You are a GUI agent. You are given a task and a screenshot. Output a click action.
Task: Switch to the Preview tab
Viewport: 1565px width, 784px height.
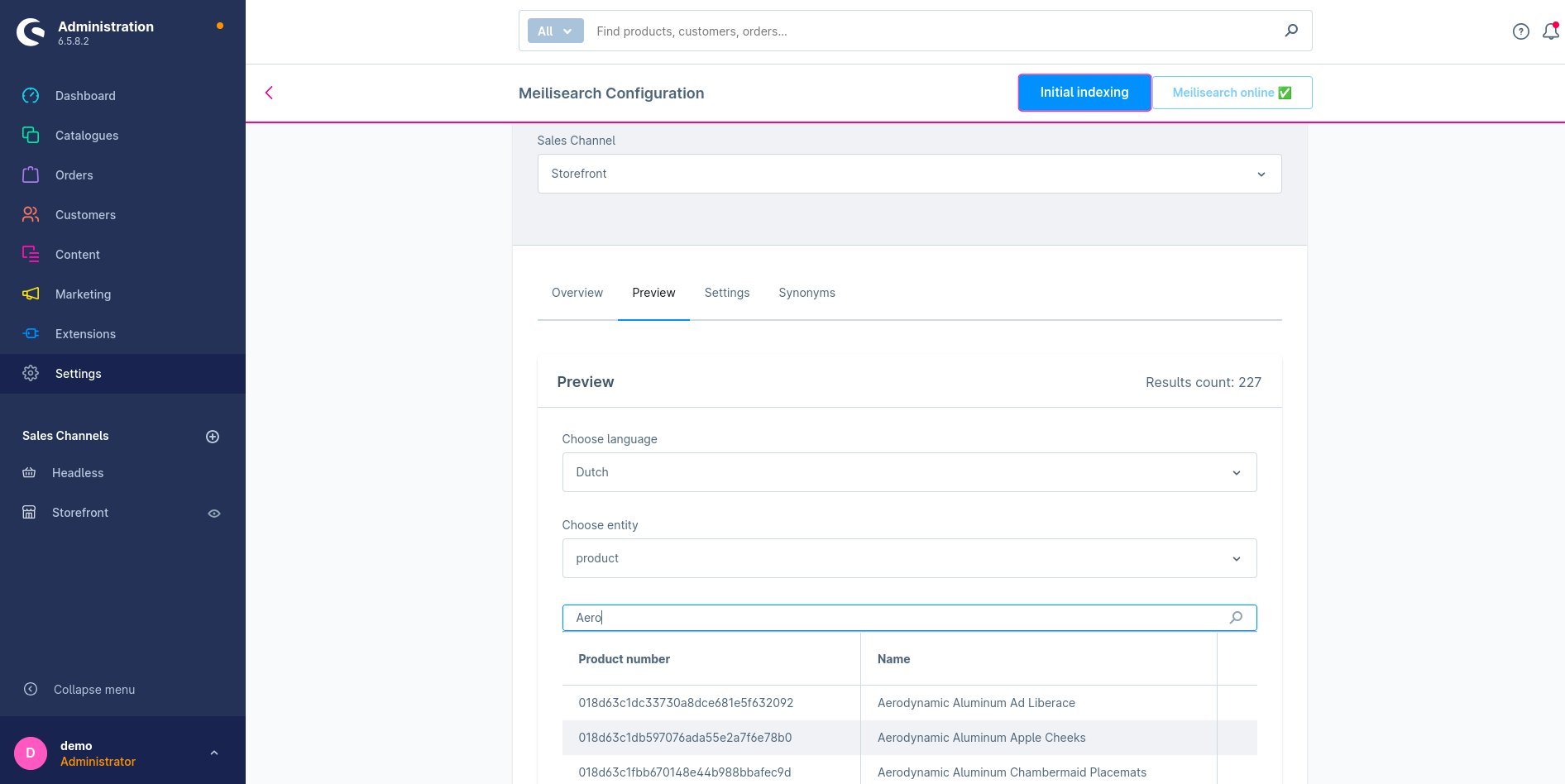pos(653,293)
